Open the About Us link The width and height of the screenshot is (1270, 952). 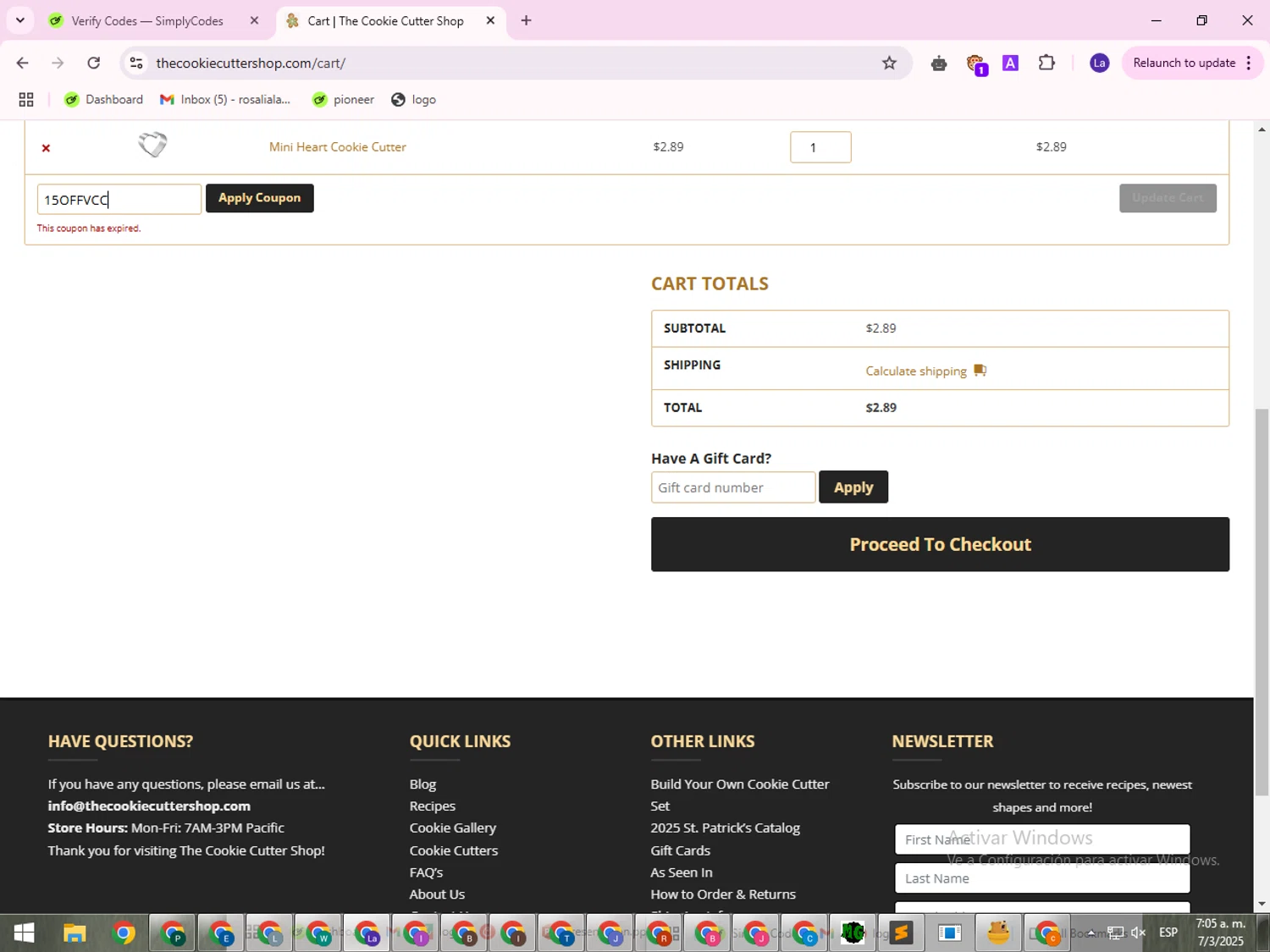tap(437, 894)
